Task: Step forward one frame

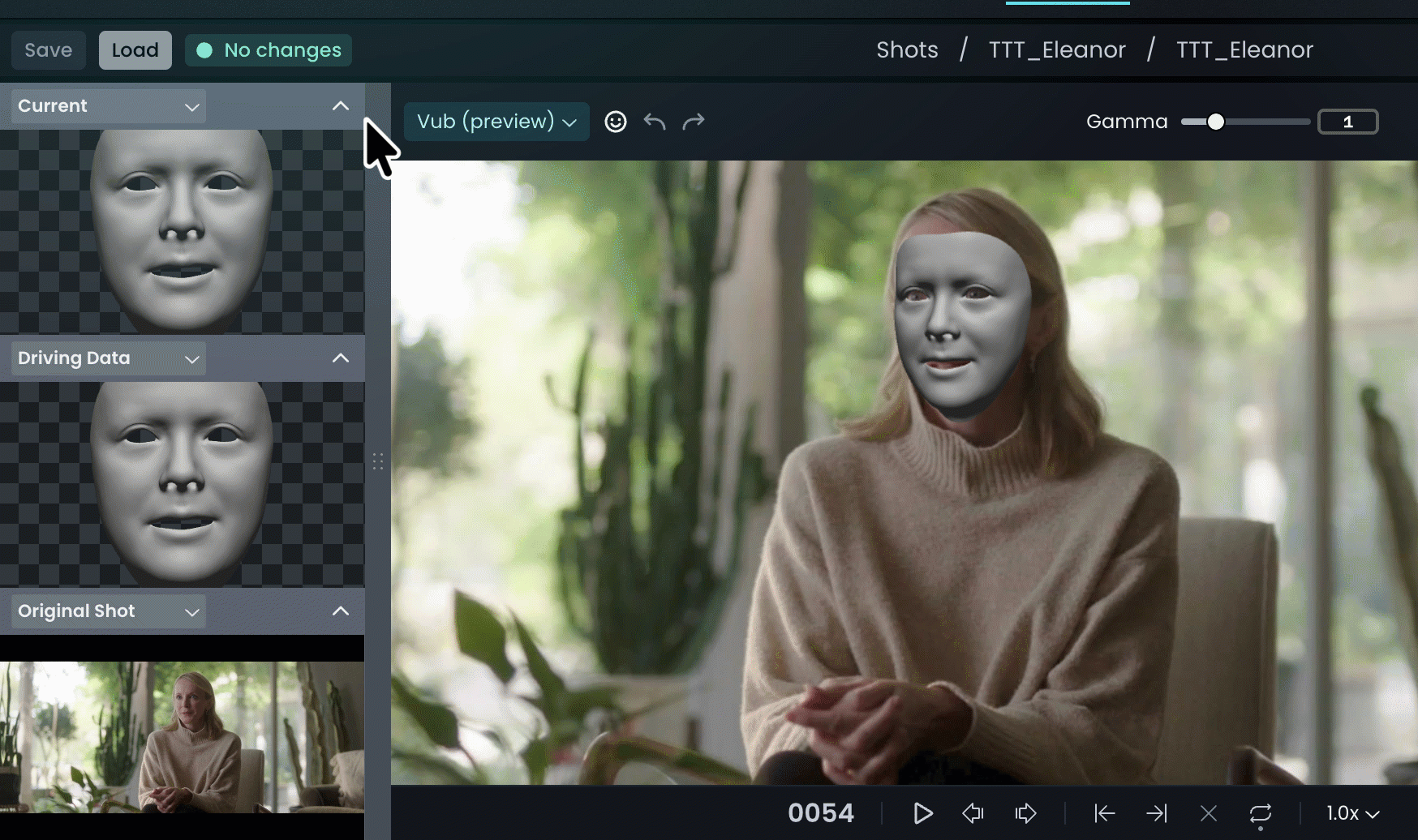Action: (1025, 813)
